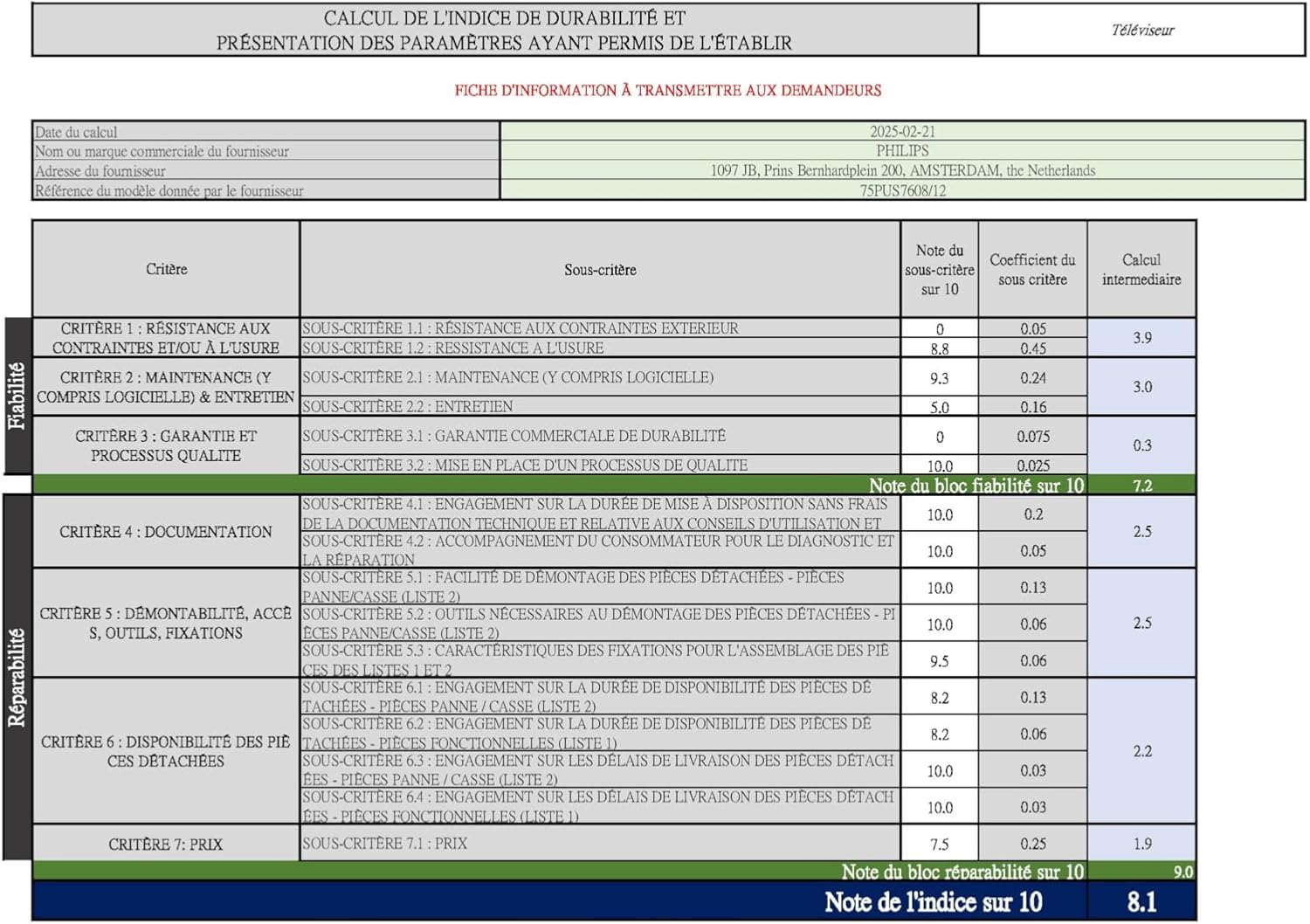Select the 'Calcul intermédiaire' column header

pos(1141,269)
